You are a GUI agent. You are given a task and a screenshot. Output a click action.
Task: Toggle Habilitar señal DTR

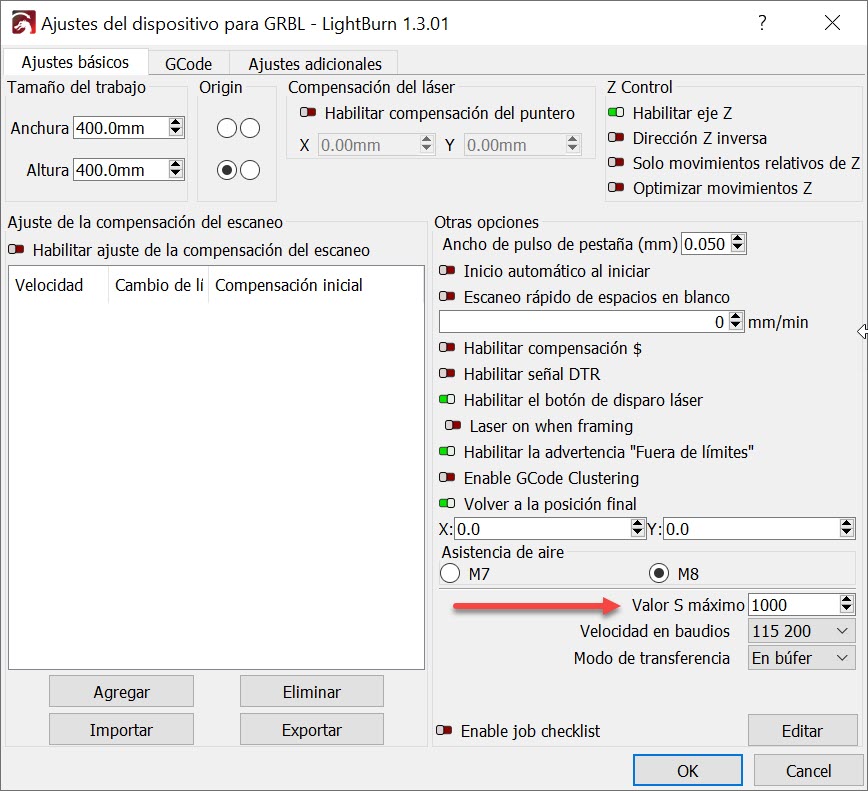(x=447, y=374)
